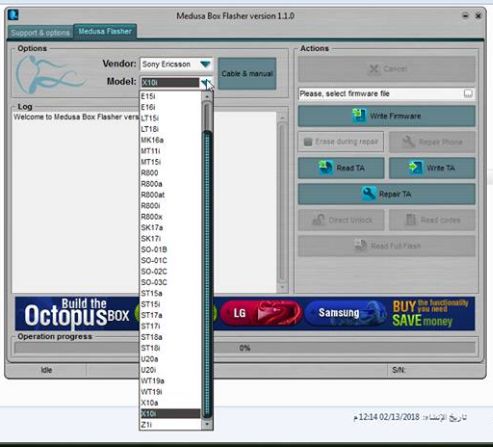
Task: Click the Read TA icon
Action: tap(326, 167)
